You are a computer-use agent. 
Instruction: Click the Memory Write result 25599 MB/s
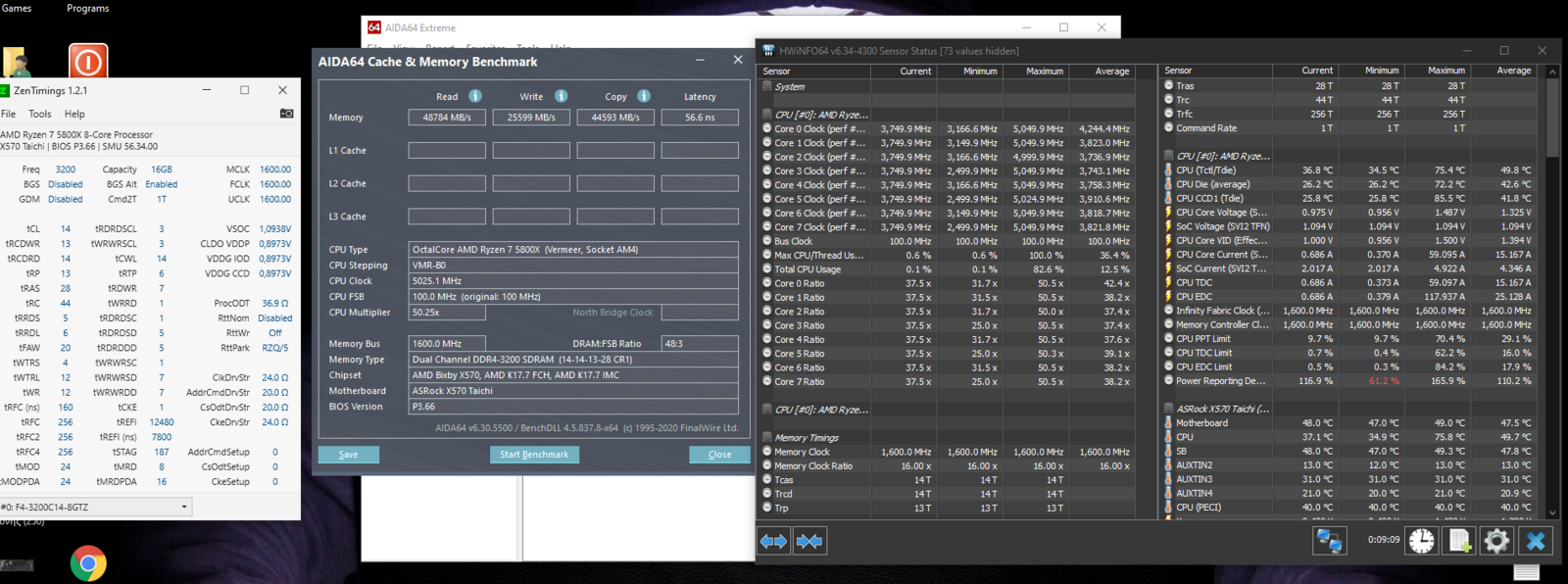pyautogui.click(x=531, y=118)
